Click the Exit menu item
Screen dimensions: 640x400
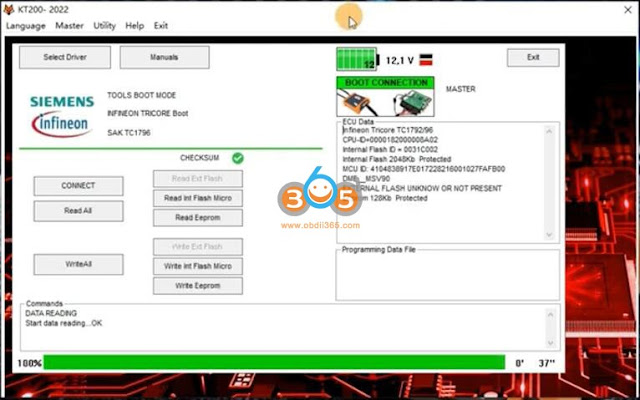[161, 26]
